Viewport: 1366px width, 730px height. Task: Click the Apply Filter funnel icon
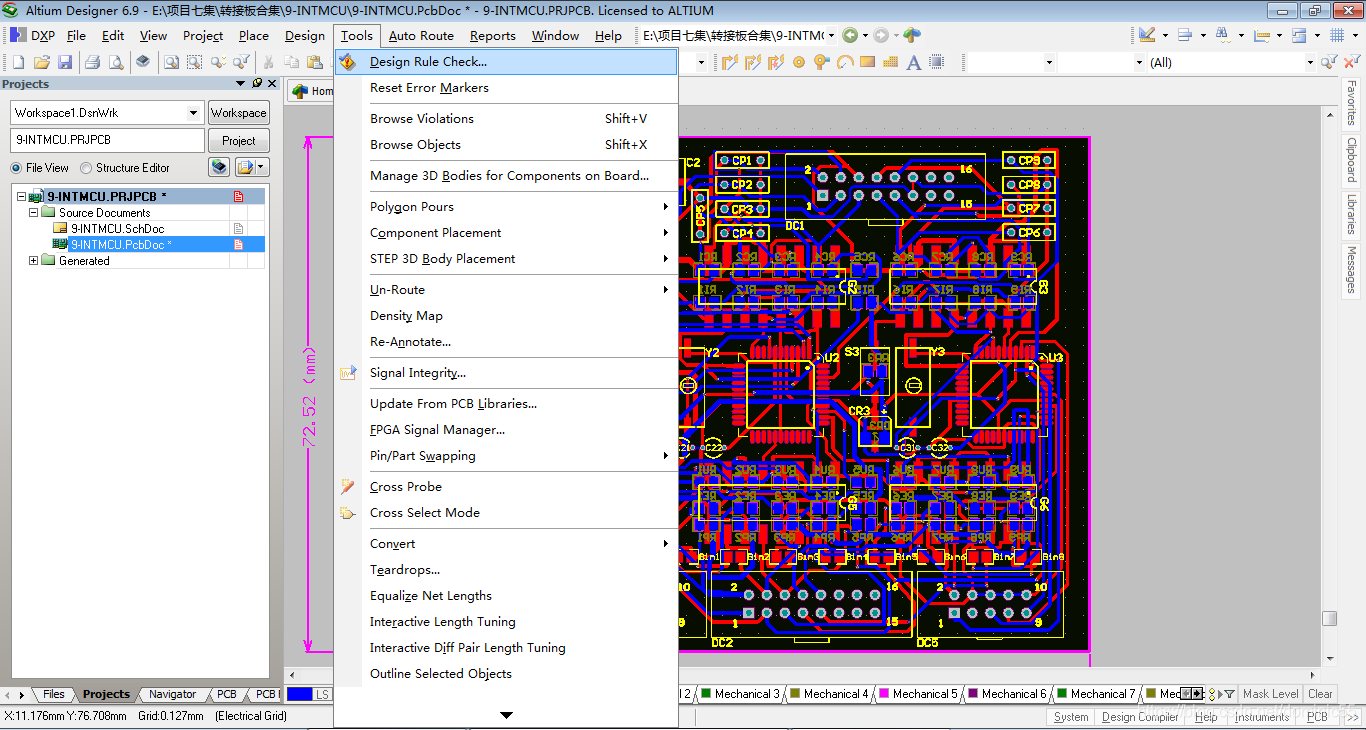tap(1328, 62)
